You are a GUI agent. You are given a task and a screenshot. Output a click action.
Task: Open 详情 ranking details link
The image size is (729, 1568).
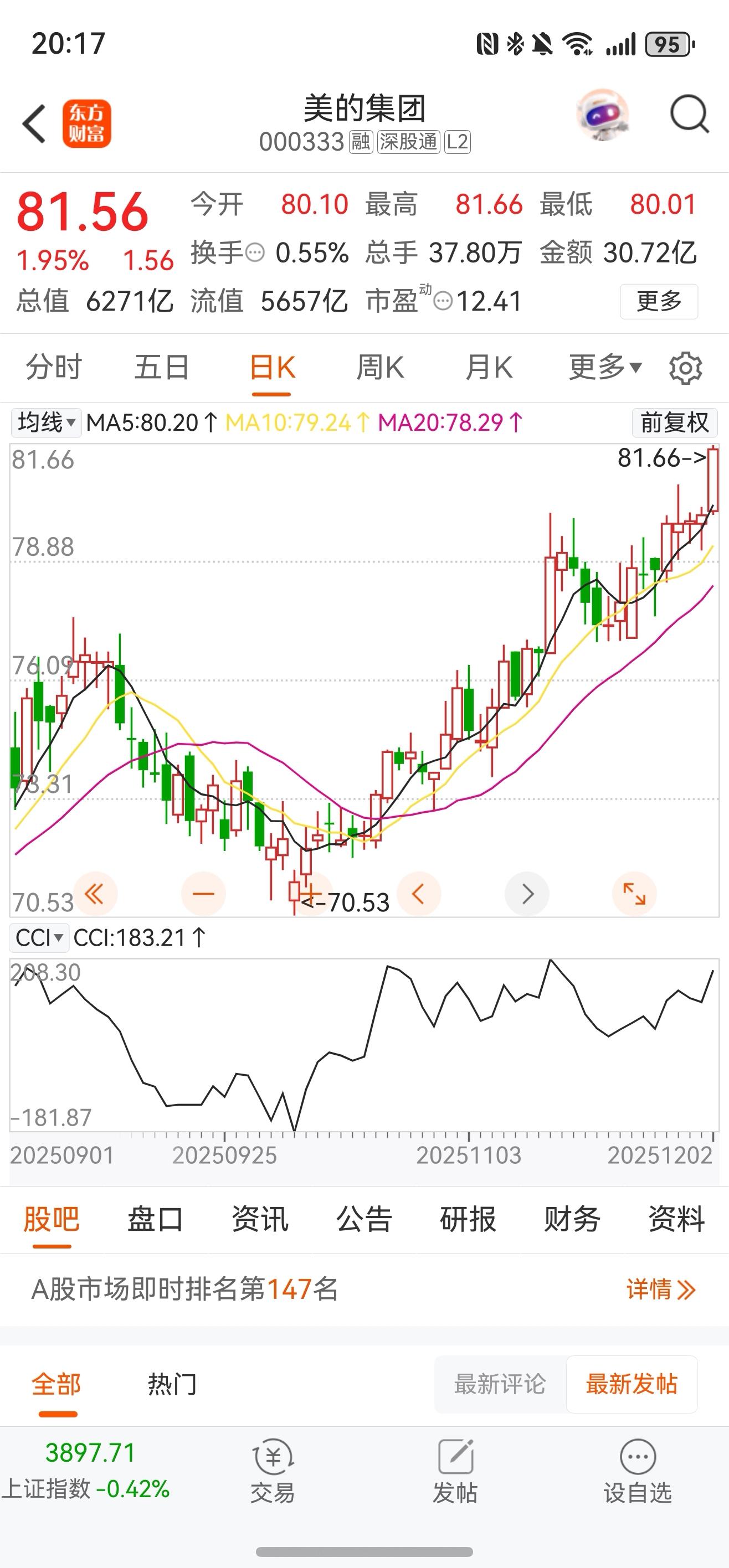661,1289
